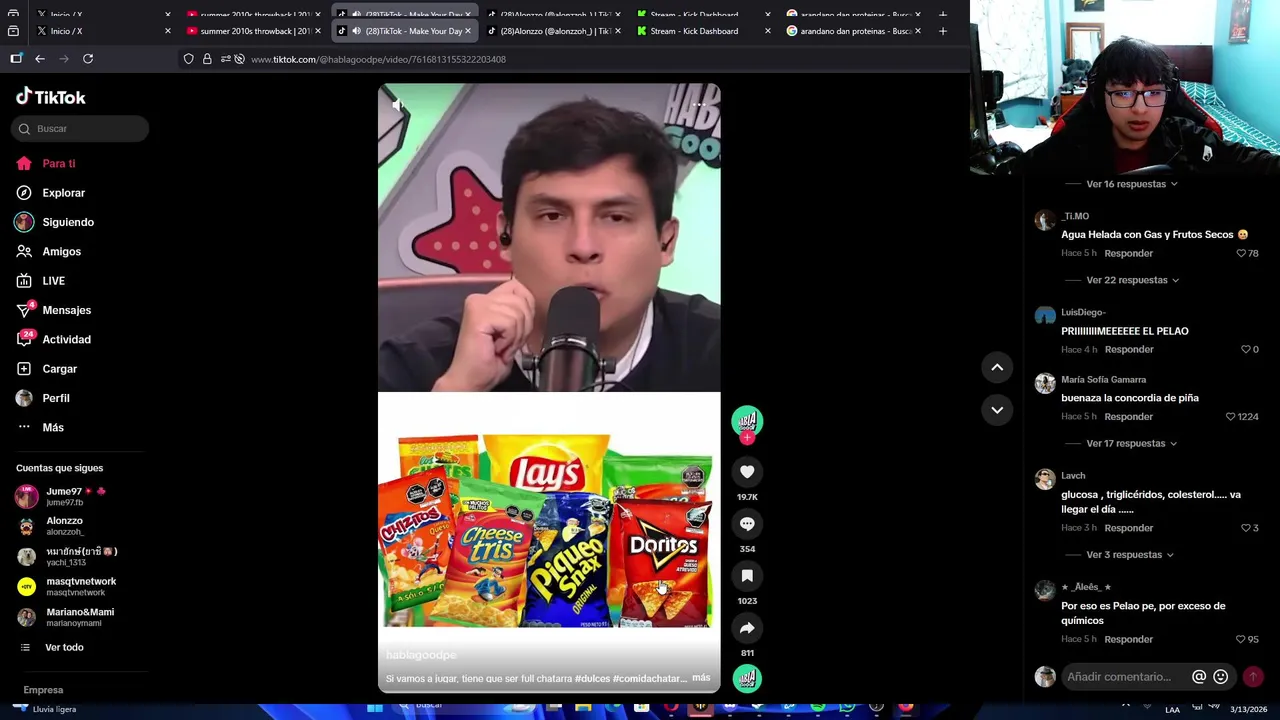Expand Ver 3 respuestas
The width and height of the screenshot is (1280, 720).
(1130, 555)
